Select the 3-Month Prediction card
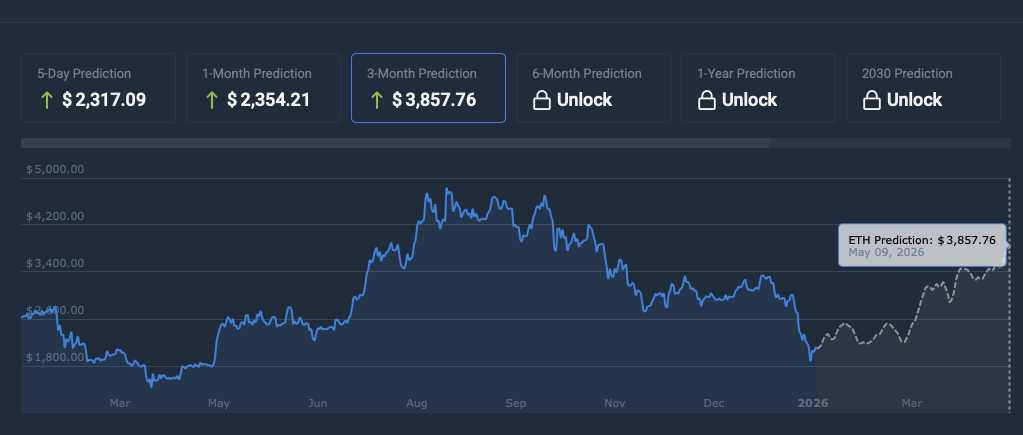The height and width of the screenshot is (435, 1023). point(429,88)
